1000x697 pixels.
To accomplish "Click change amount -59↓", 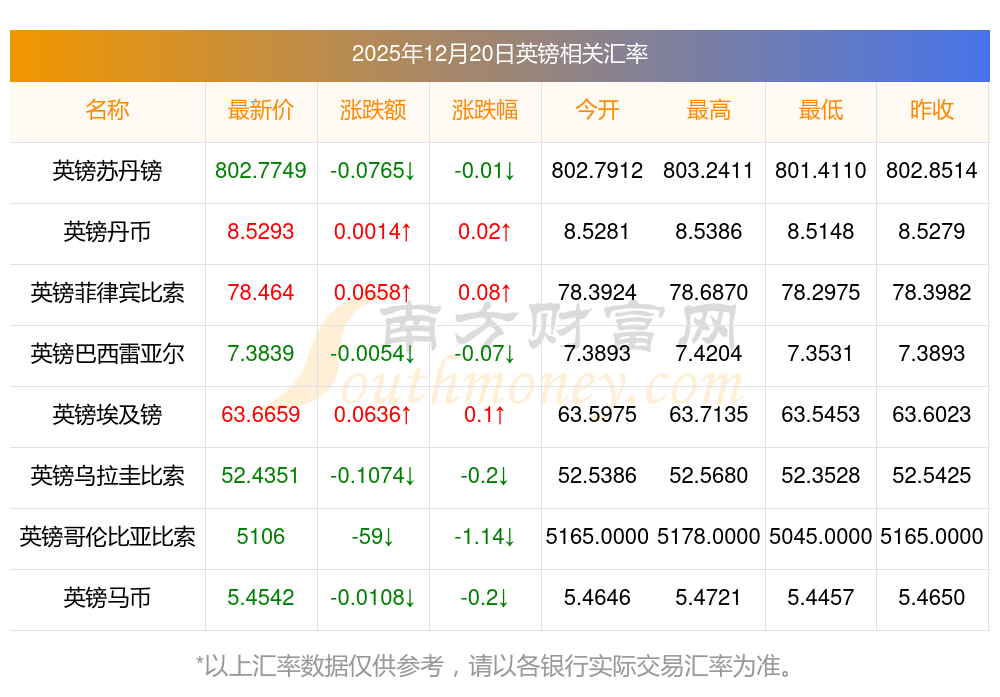I will click(x=372, y=536).
